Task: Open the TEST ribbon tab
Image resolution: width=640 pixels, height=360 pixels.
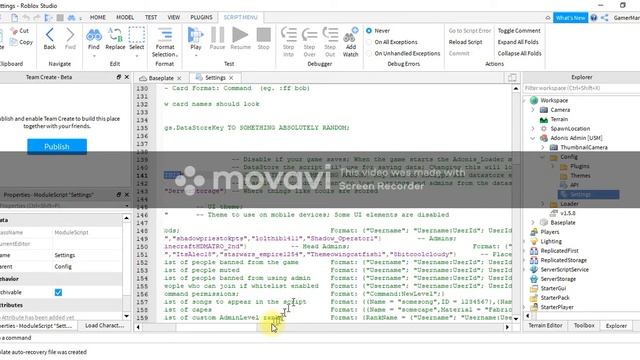Action: (x=151, y=18)
